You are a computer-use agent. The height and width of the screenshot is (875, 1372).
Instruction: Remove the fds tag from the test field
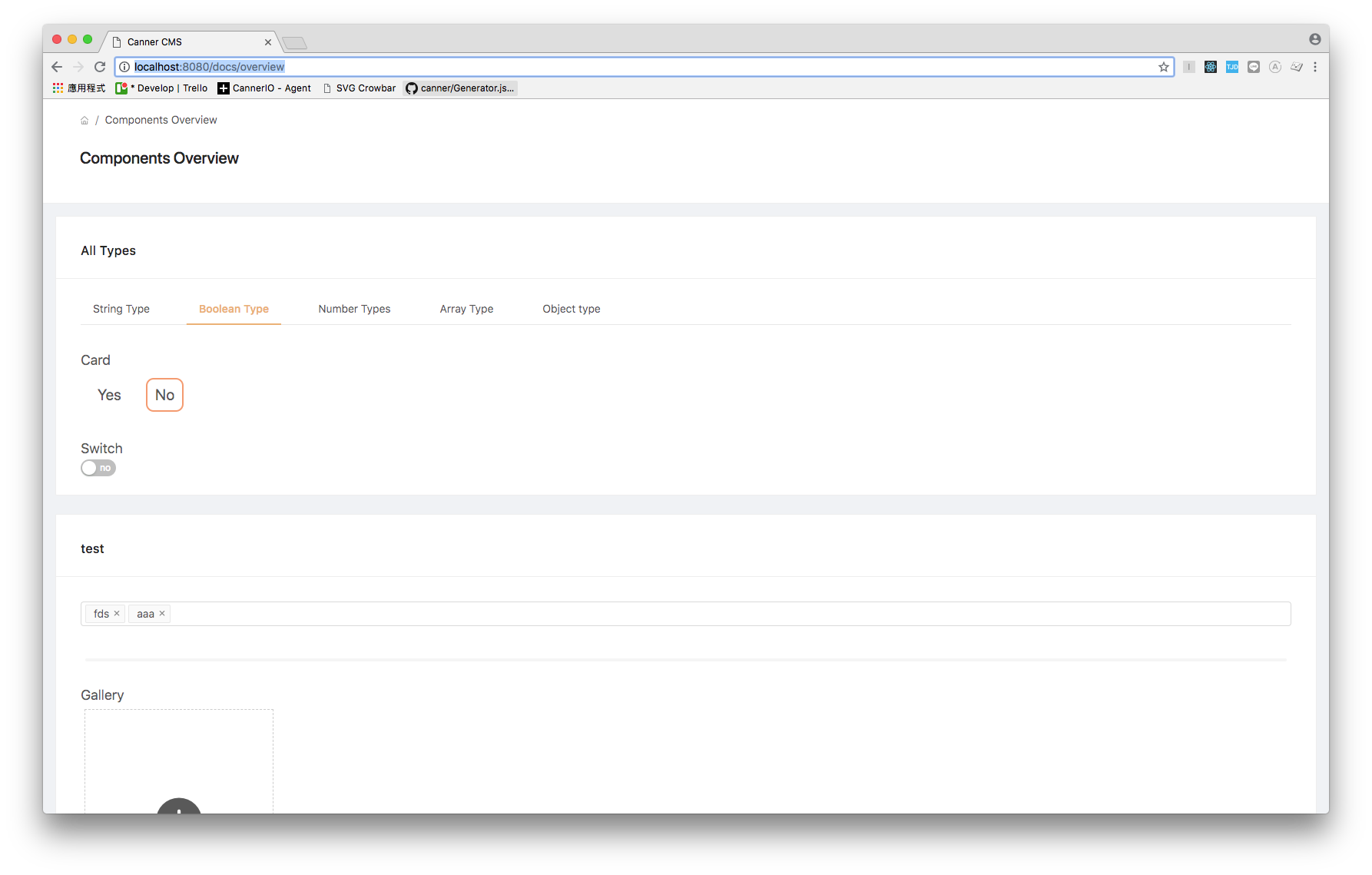(x=117, y=613)
